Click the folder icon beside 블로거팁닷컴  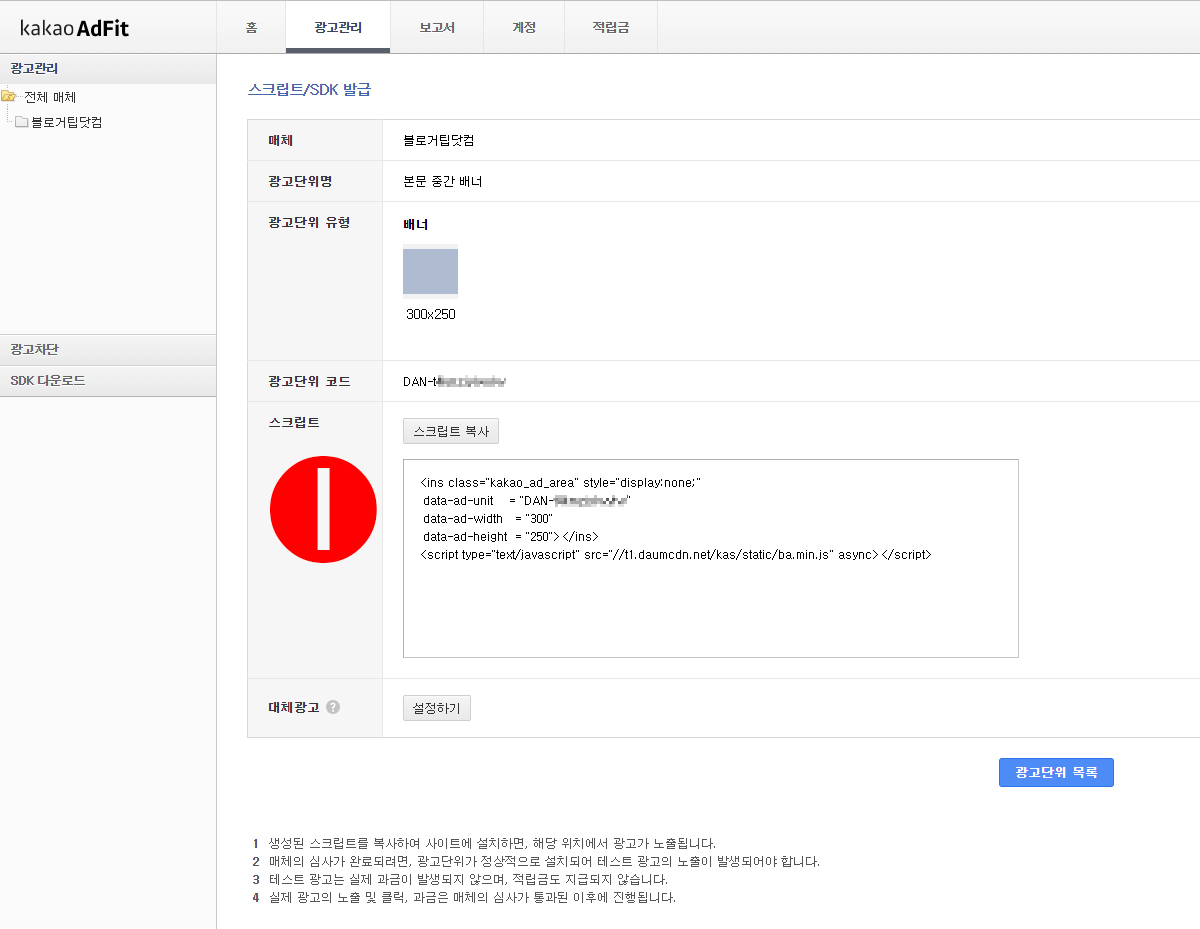[x=21, y=122]
